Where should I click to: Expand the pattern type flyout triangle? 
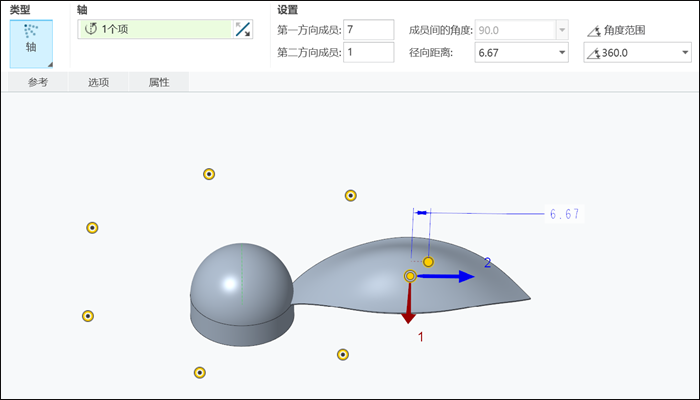[50, 65]
